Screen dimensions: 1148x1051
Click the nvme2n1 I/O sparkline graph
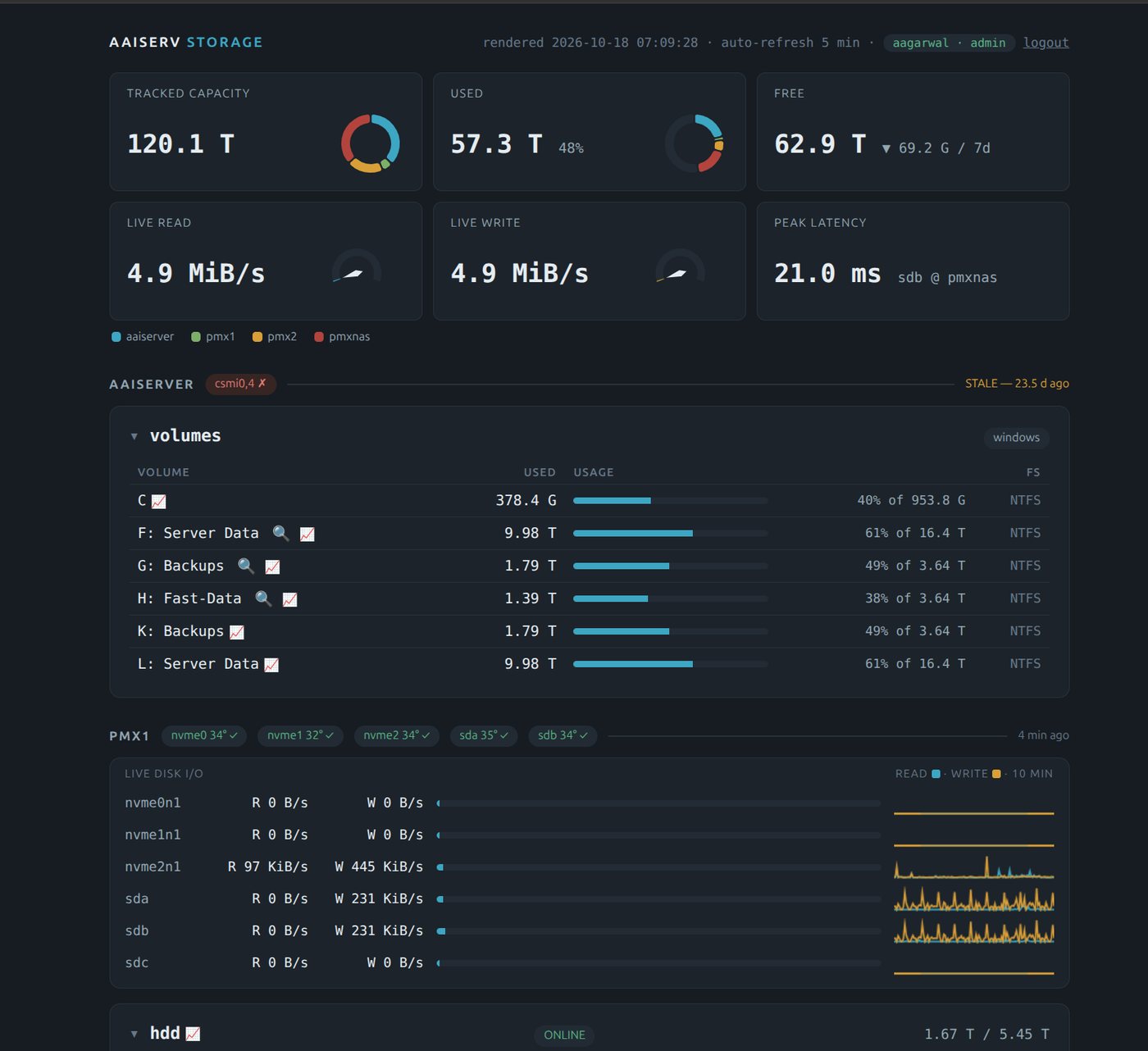973,867
